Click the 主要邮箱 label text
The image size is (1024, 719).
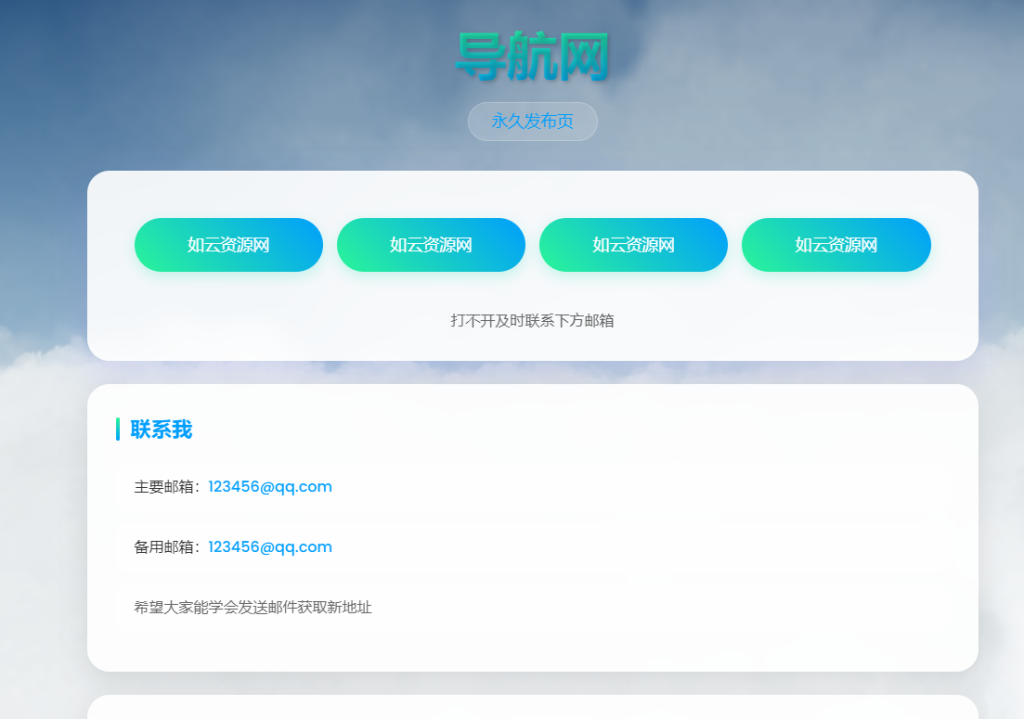[x=165, y=487]
